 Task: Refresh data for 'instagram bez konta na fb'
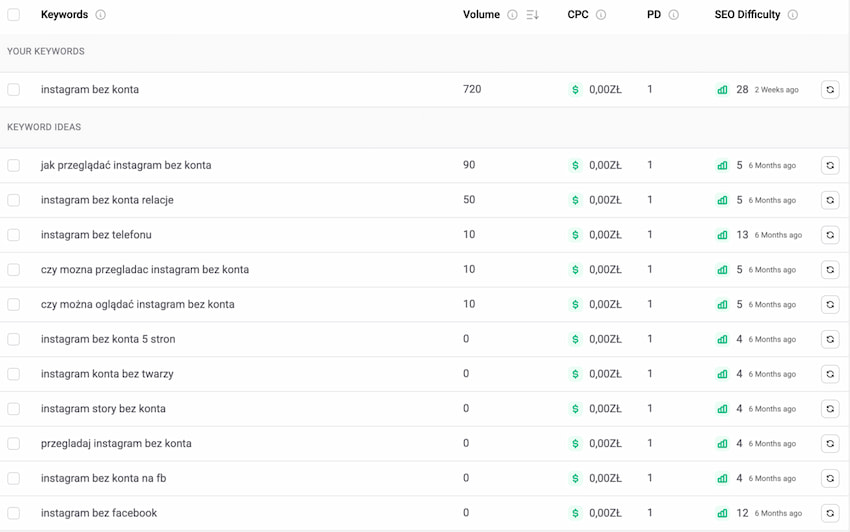pos(830,478)
